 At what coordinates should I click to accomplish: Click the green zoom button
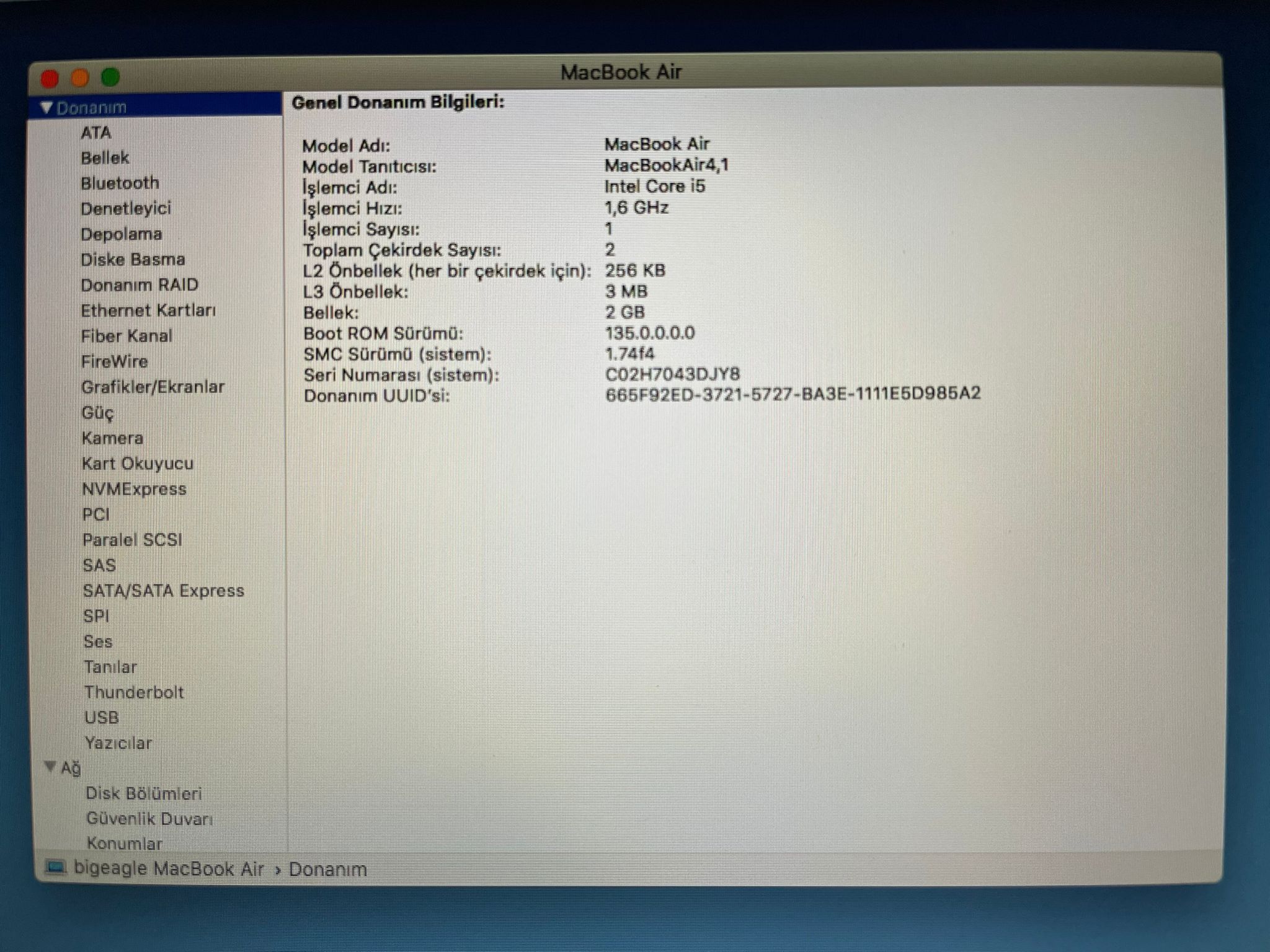(111, 77)
